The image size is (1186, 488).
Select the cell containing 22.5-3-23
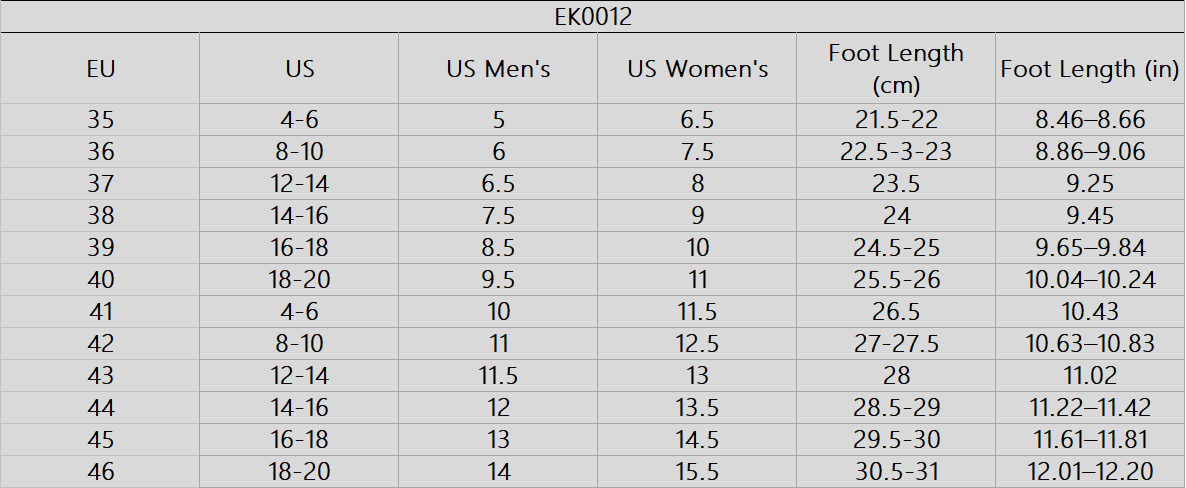[896, 152]
